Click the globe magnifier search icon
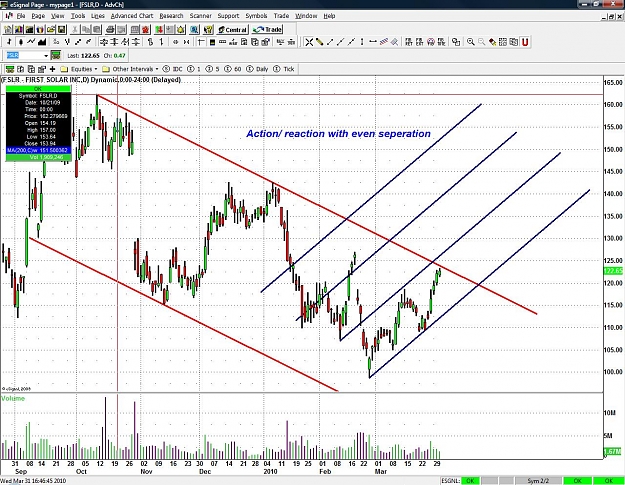This screenshot has height=485, width=625. coord(194,29)
